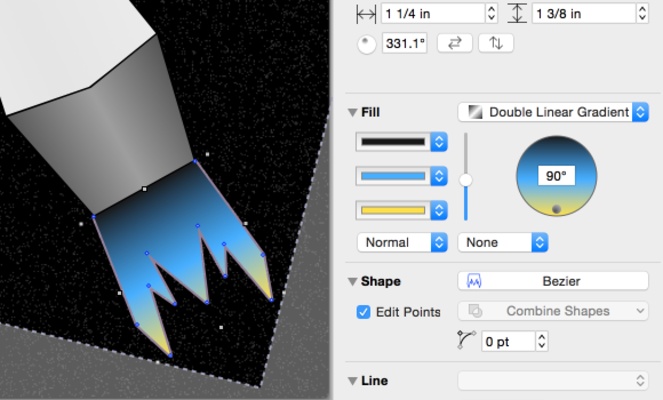Uncheck the Edit Points checkbox

pos(363,312)
